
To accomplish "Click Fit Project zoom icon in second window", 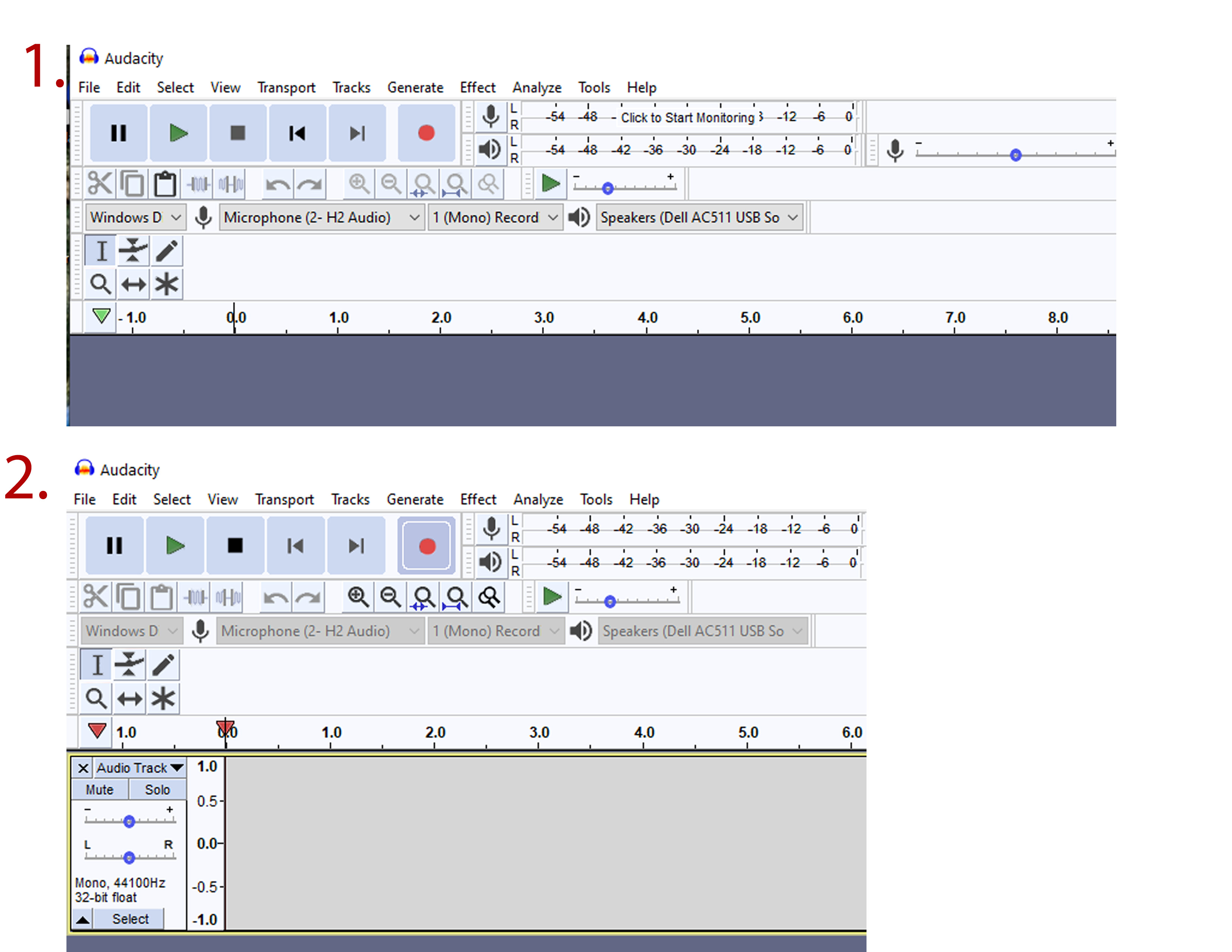I will [456, 597].
